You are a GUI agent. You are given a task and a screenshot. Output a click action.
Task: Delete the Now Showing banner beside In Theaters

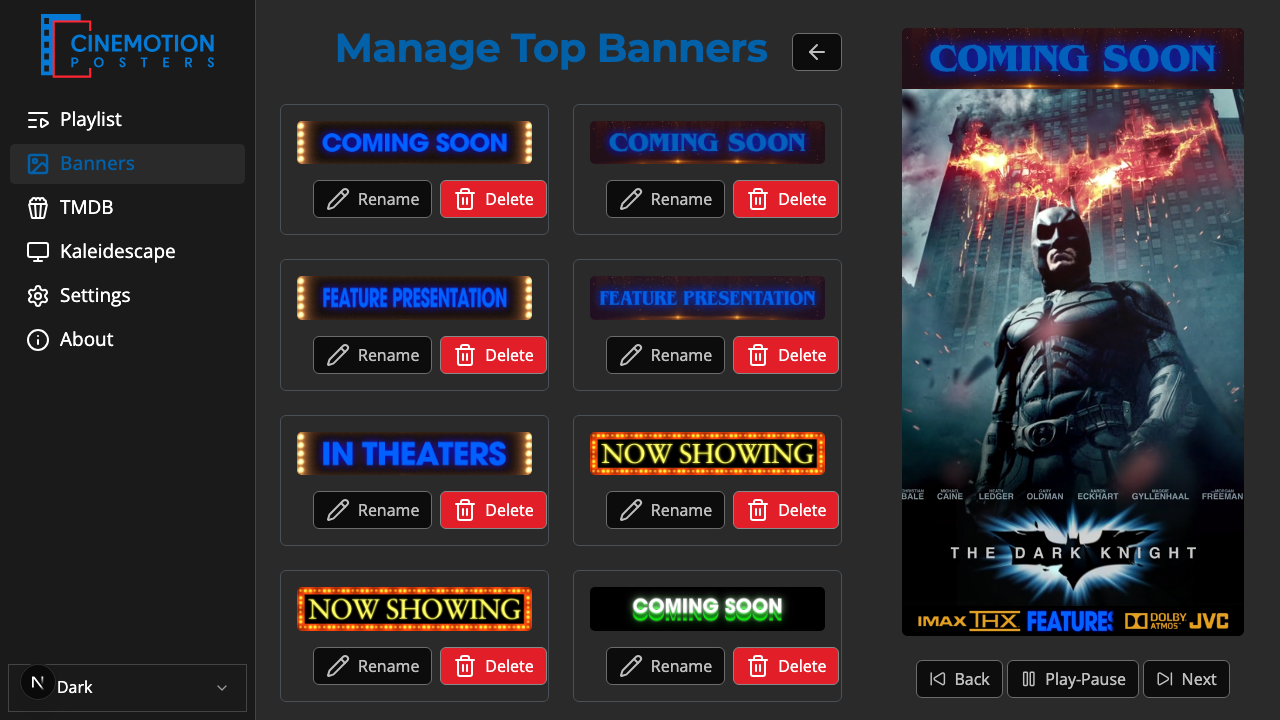click(786, 510)
